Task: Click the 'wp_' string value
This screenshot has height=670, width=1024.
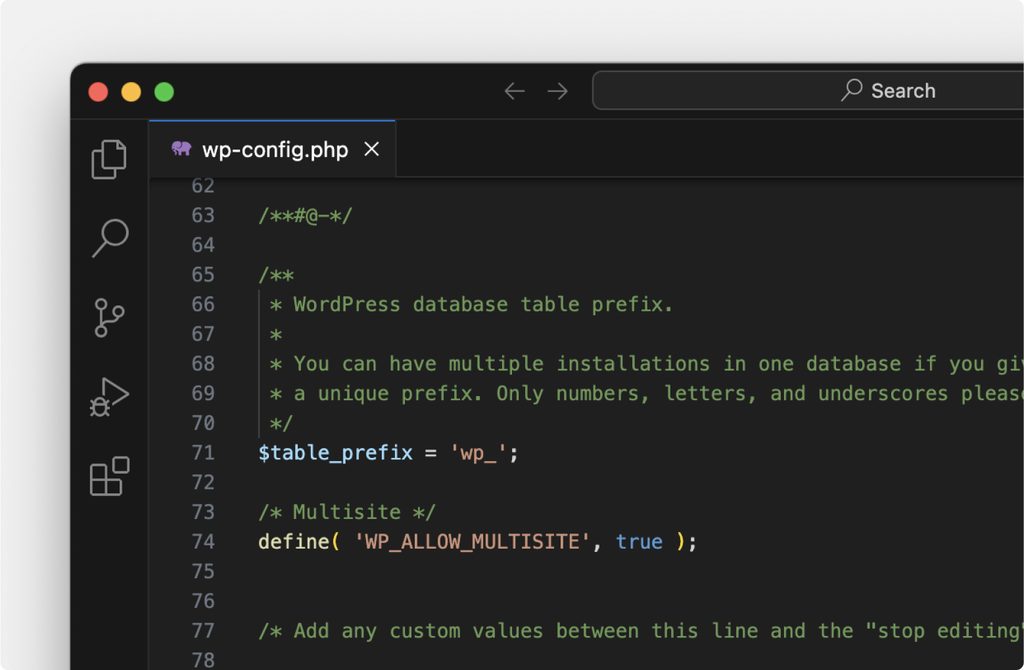Action: click(x=478, y=453)
